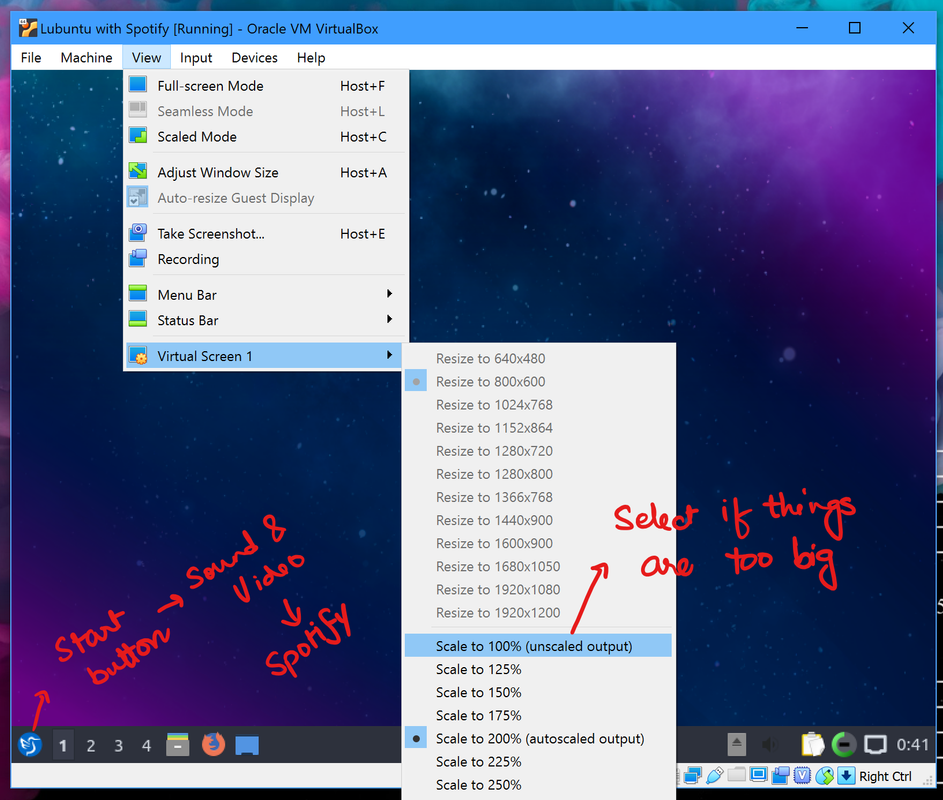943x800 pixels.
Task: Switch to workspace 1 in Lubuntu panel
Action: [63, 746]
